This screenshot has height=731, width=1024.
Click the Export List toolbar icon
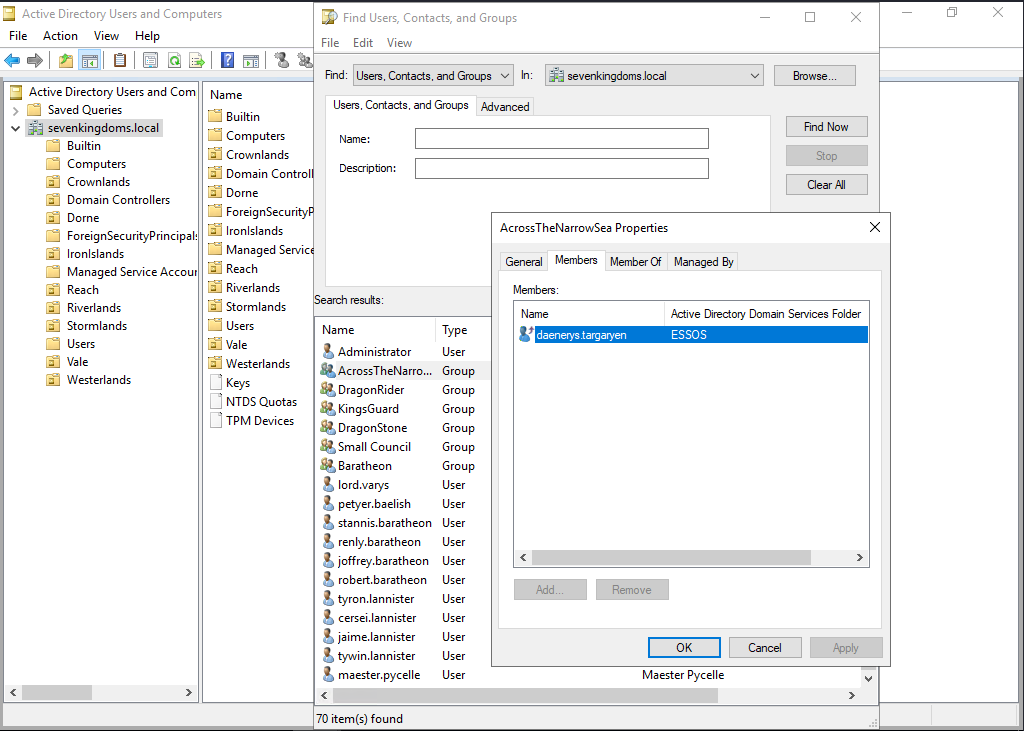(x=196, y=61)
